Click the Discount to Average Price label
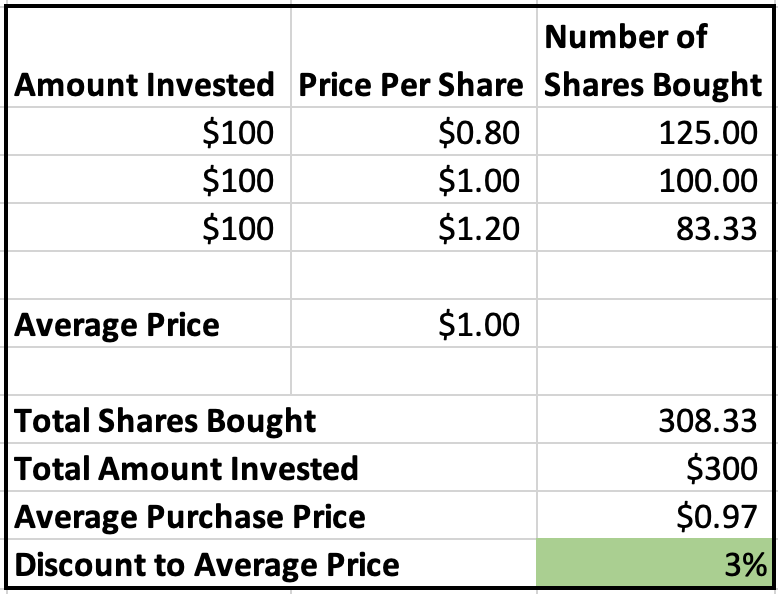This screenshot has width=778, height=594. coord(206,564)
